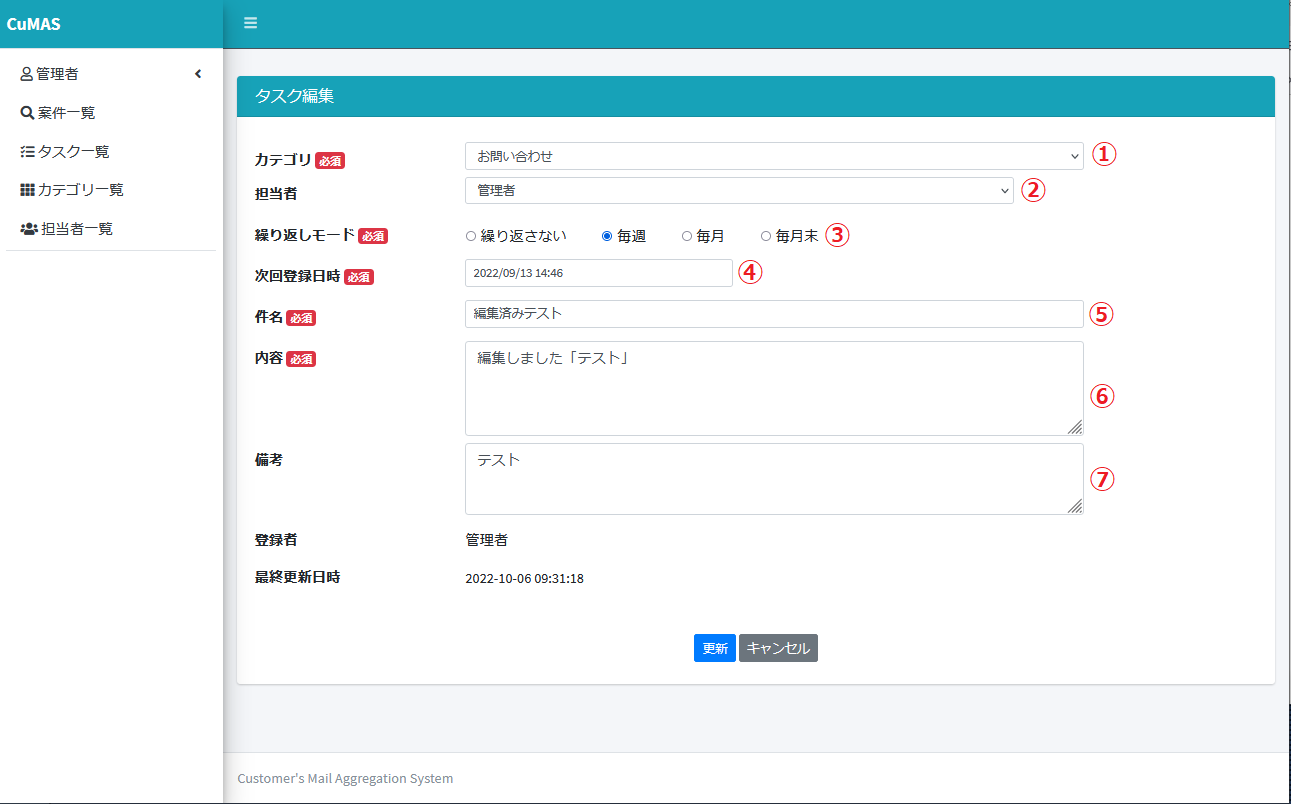Open the カテゴリ dropdown showing お問い合わせ
Image resolution: width=1291 pixels, height=804 pixels.
[773, 156]
